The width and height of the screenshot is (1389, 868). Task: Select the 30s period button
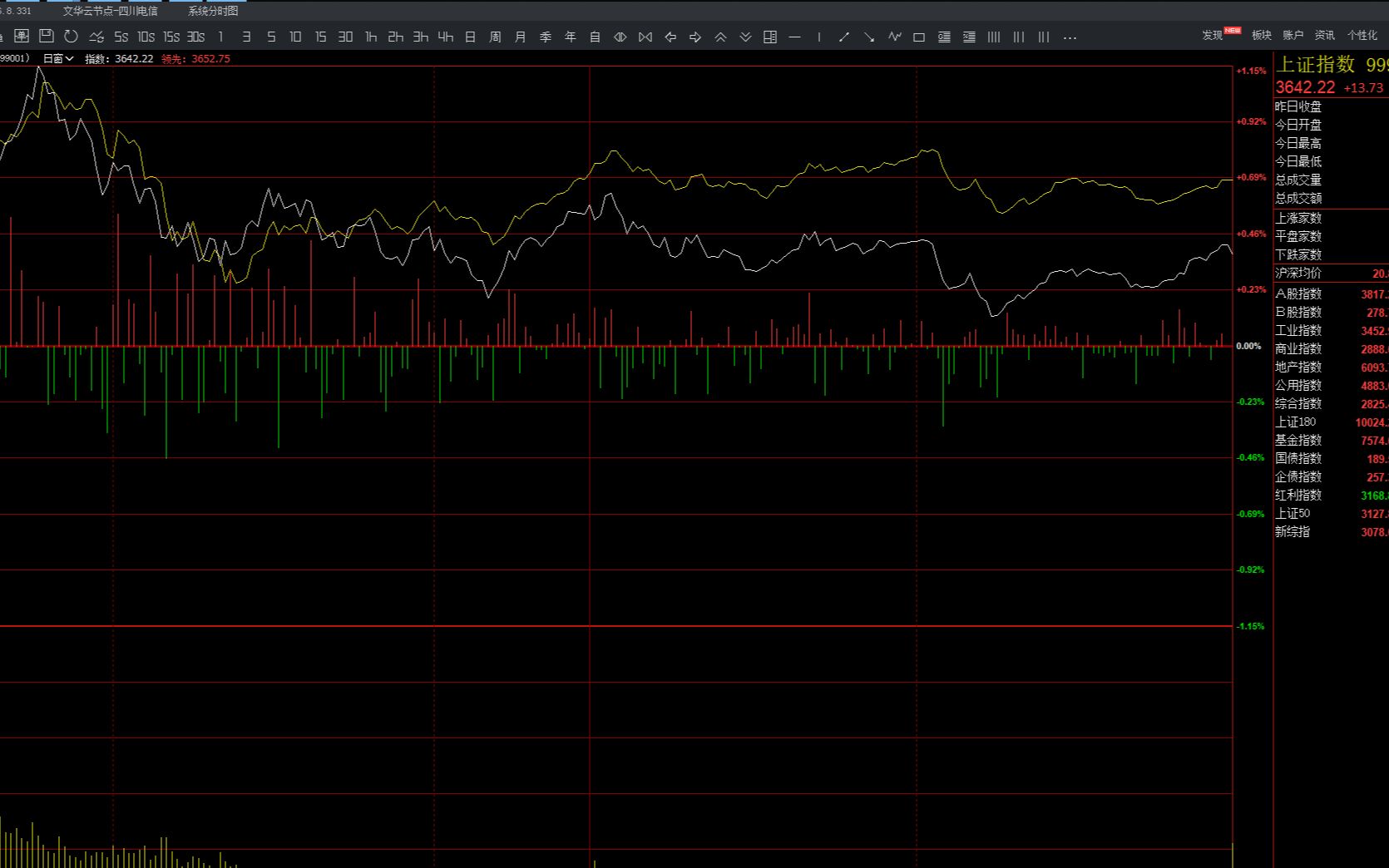tap(196, 37)
